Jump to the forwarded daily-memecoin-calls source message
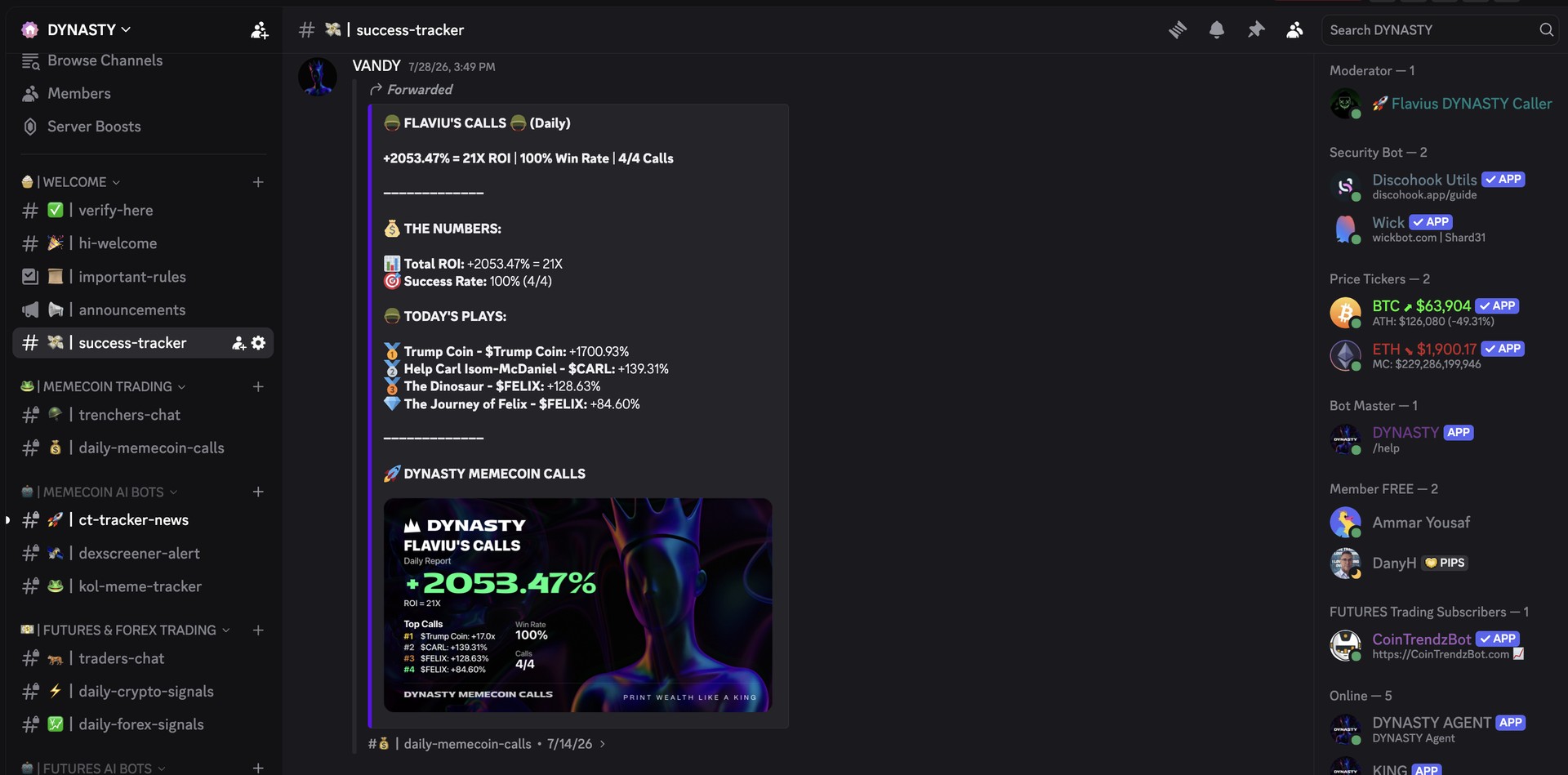 [x=487, y=744]
